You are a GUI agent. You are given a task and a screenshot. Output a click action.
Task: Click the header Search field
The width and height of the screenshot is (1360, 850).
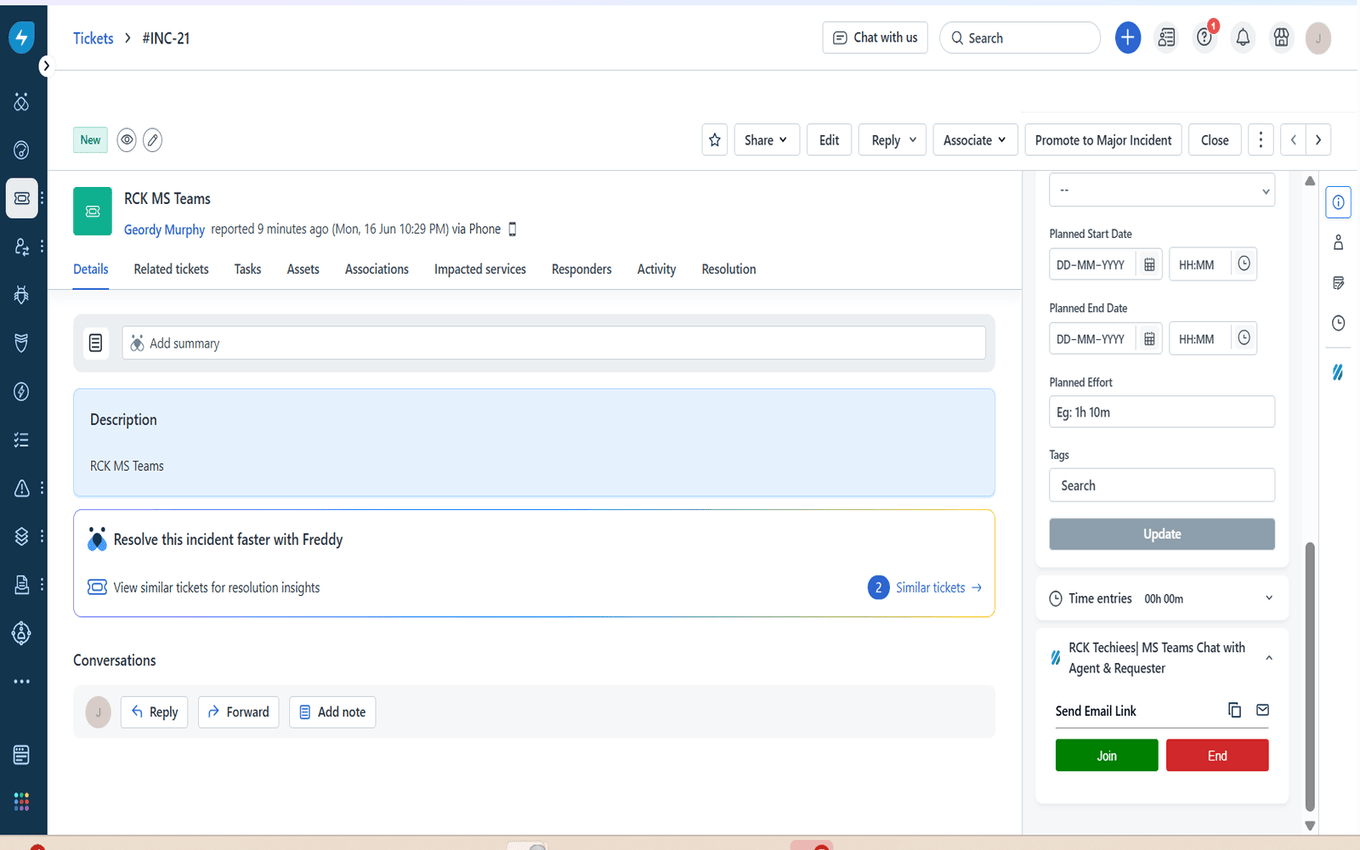(1019, 38)
